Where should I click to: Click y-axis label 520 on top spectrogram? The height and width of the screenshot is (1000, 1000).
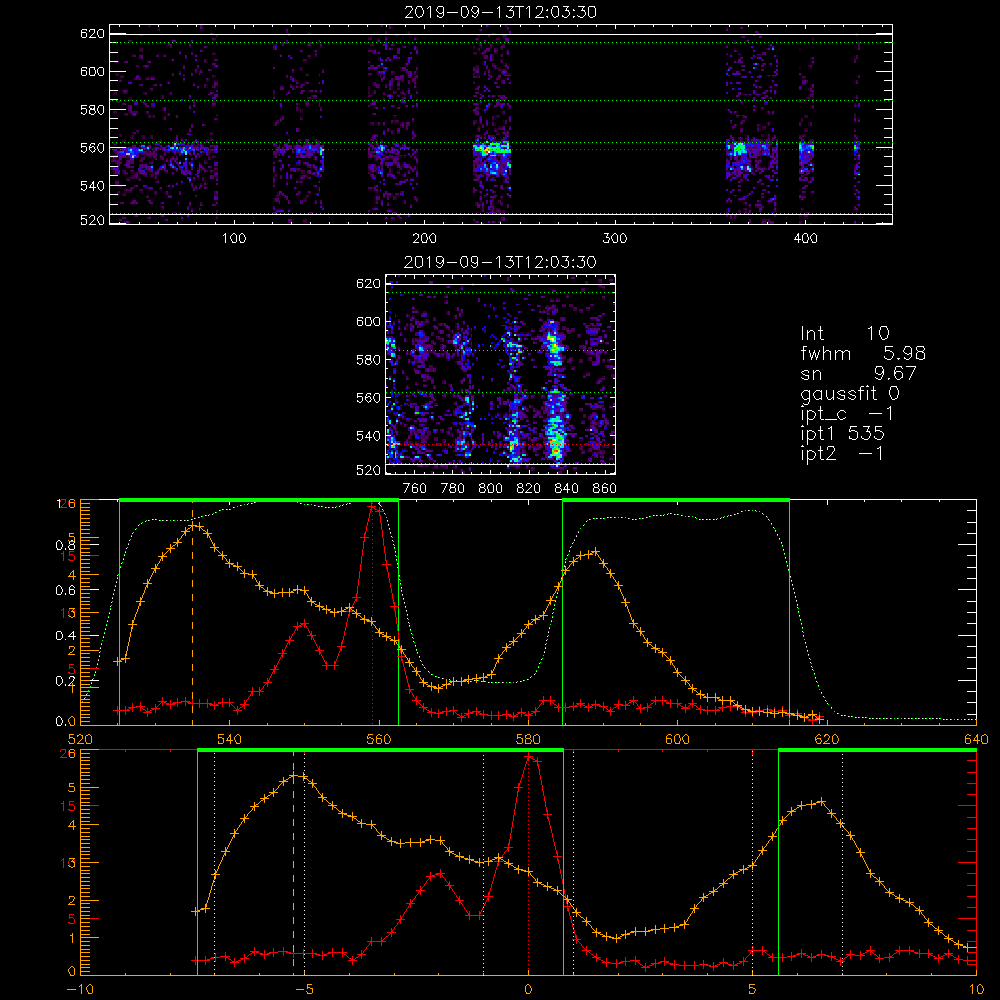pos(92,220)
